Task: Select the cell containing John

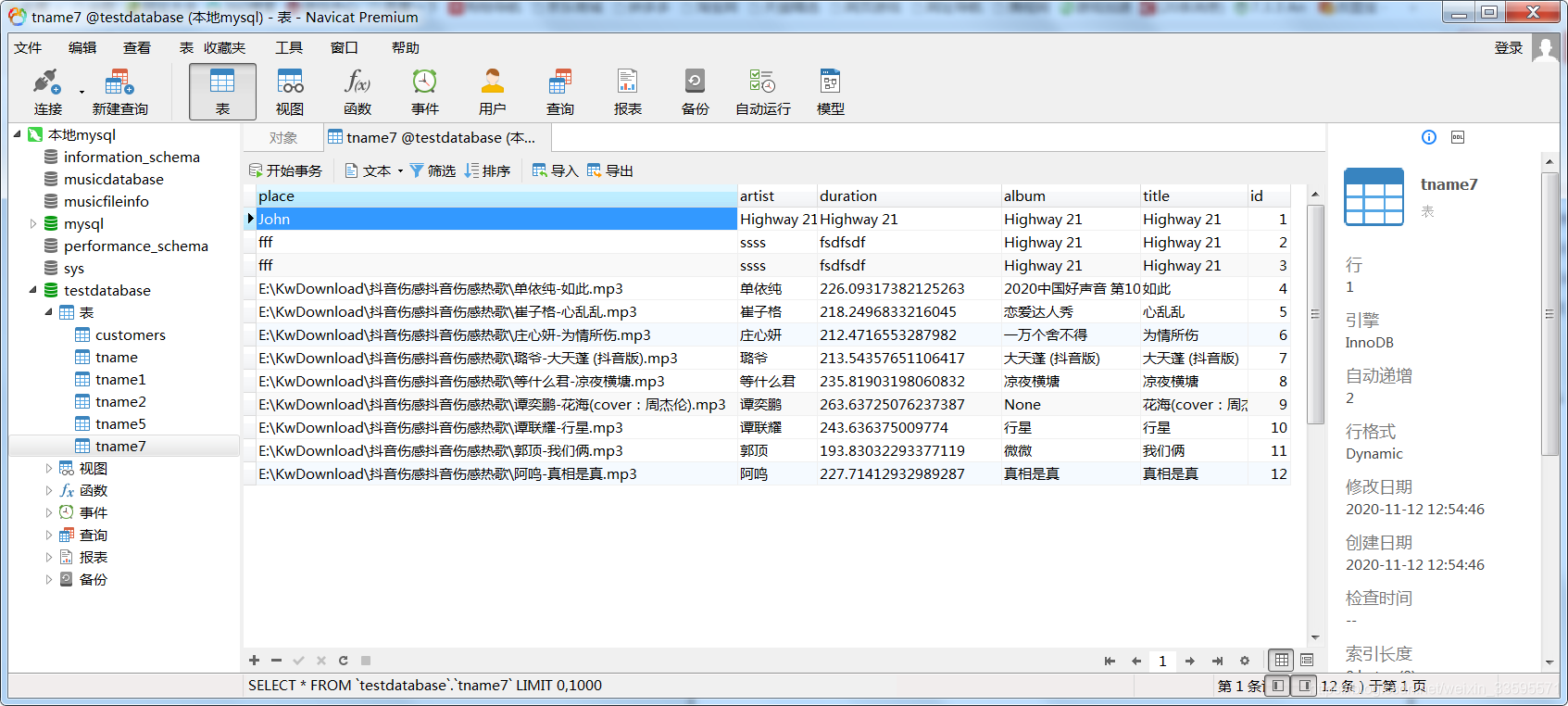Action: pyautogui.click(x=496, y=219)
